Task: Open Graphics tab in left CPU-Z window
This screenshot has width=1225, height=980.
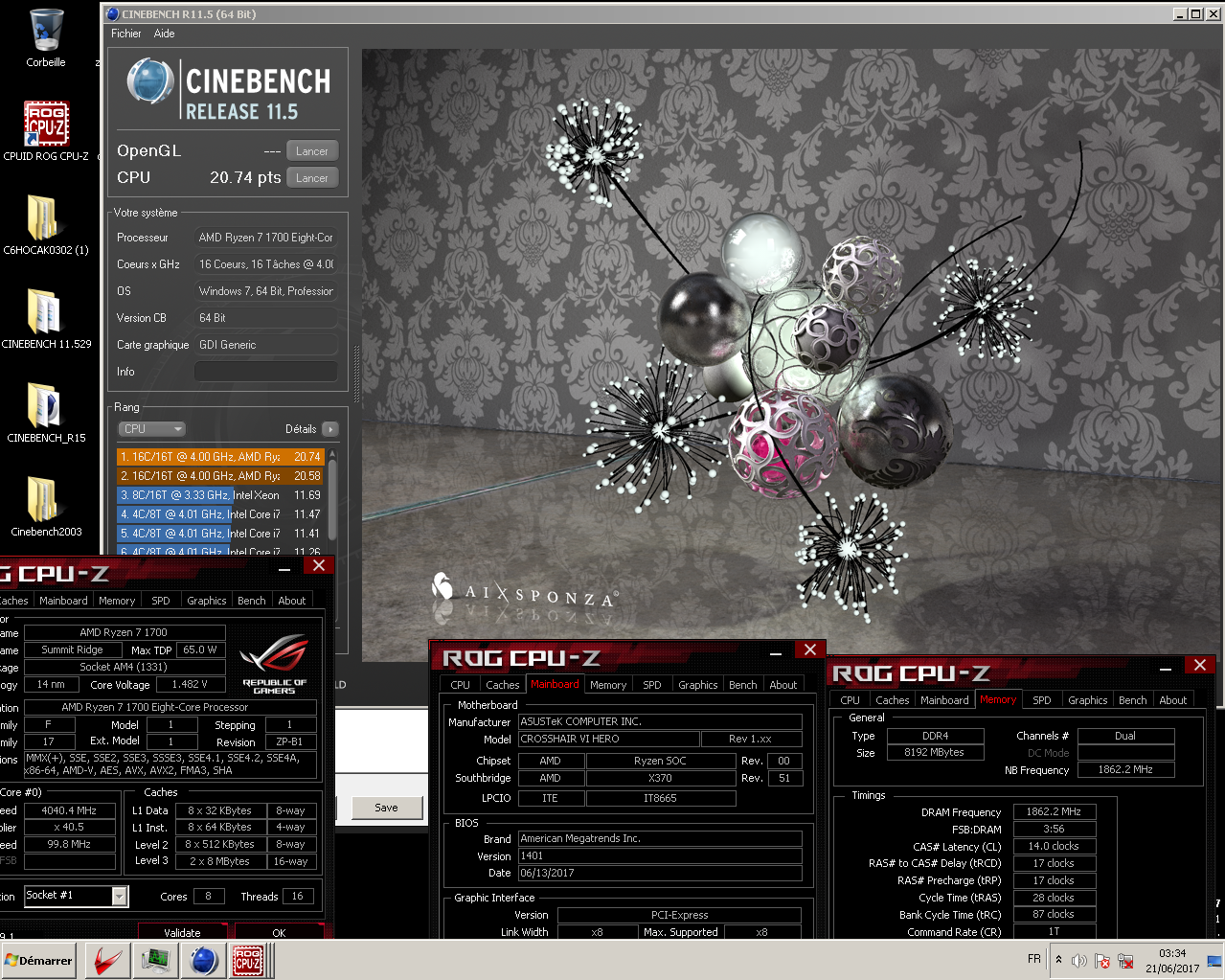Action: tap(207, 601)
